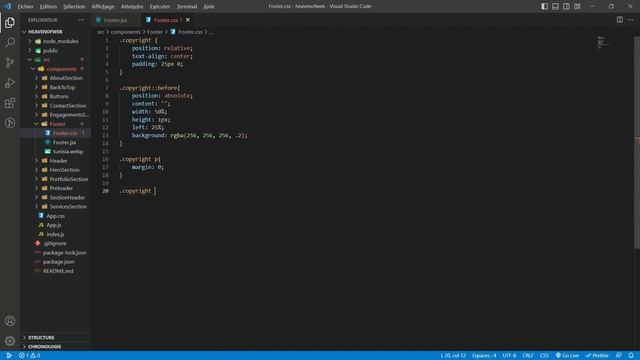640x360 pixels.
Task: Open the Affichage menu
Action: pos(103,7)
